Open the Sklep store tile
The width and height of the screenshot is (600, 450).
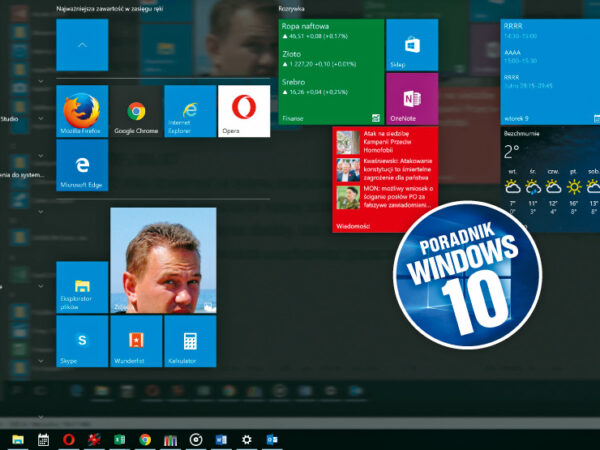tap(411, 45)
